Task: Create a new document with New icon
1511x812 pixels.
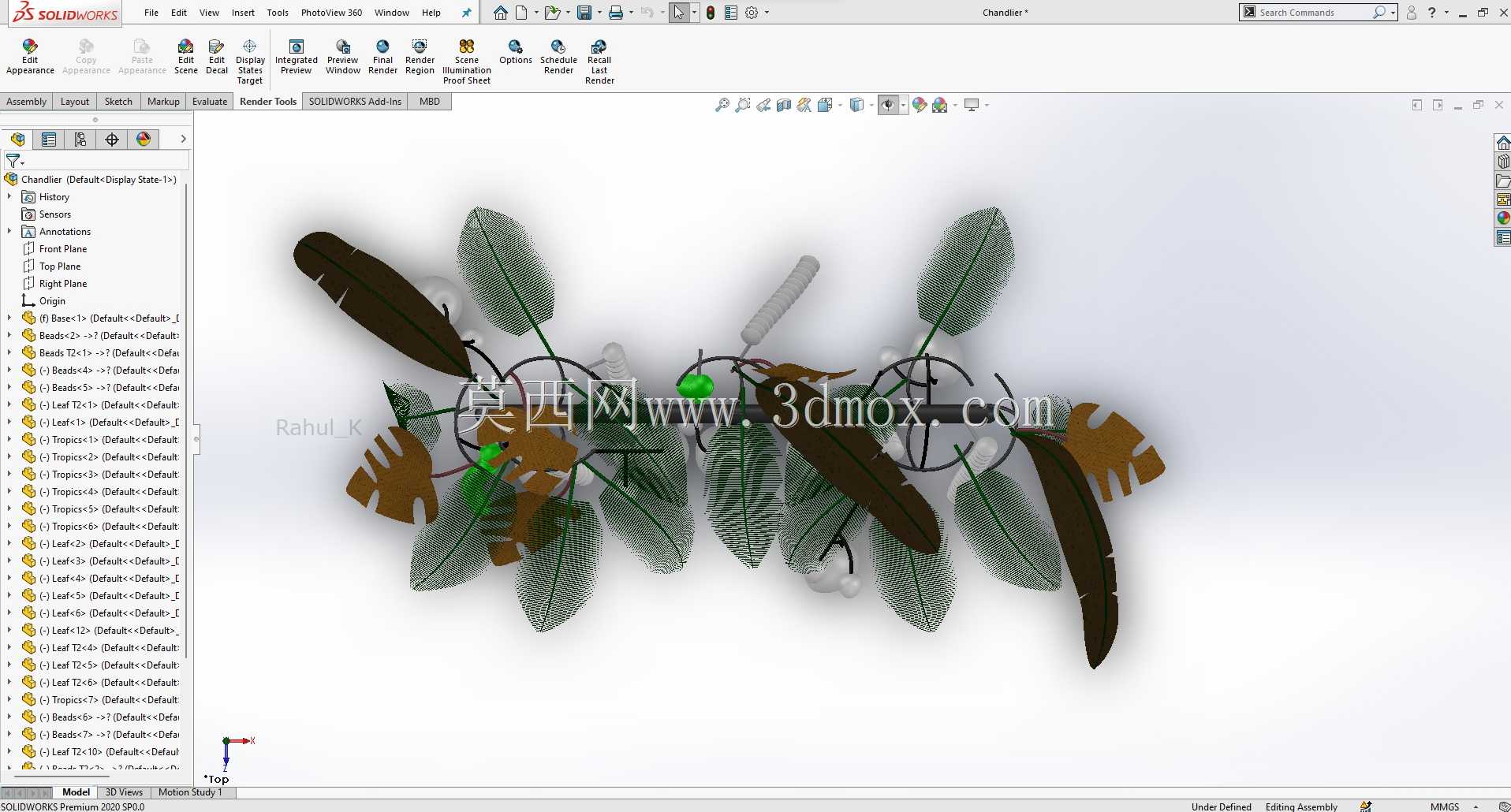Action: pos(521,13)
